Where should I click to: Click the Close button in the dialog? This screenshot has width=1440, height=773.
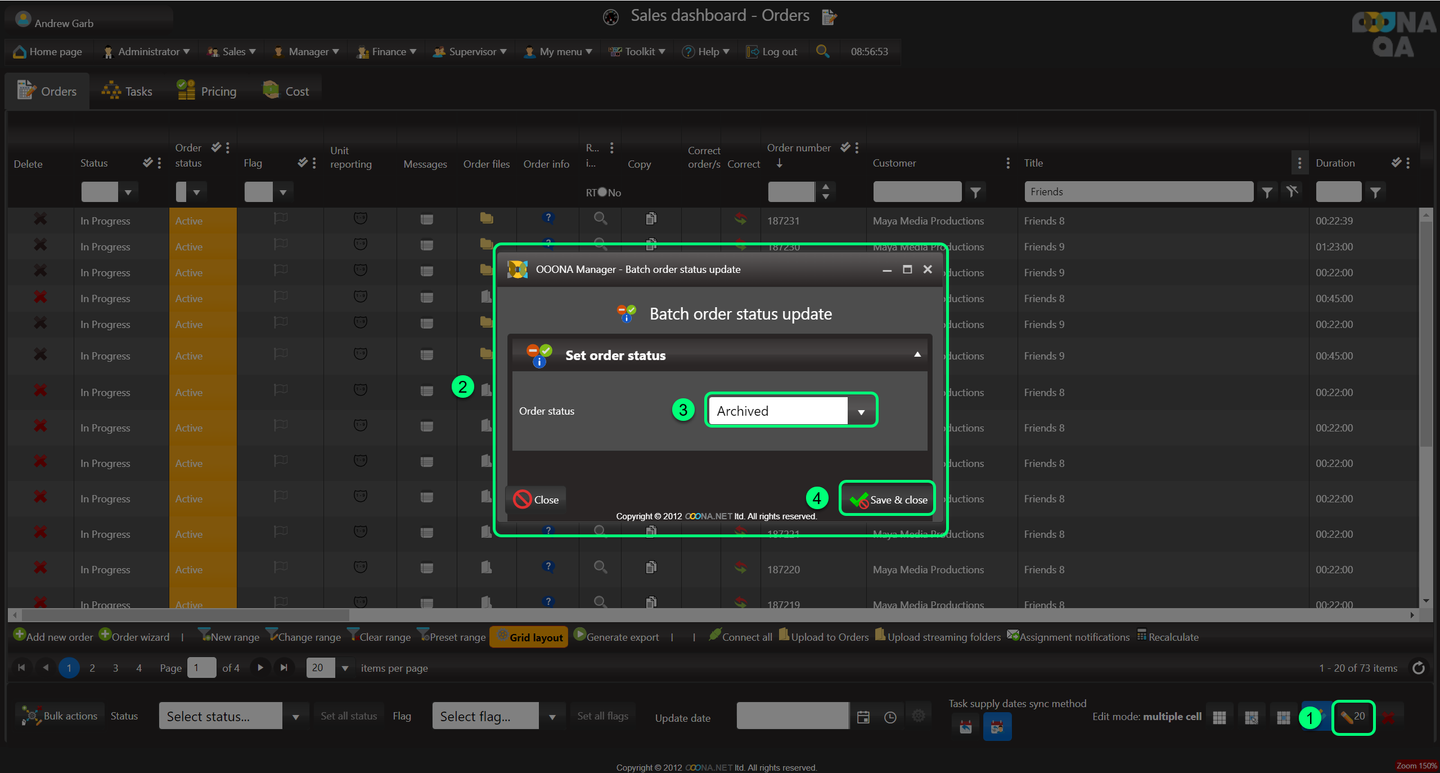click(536, 499)
